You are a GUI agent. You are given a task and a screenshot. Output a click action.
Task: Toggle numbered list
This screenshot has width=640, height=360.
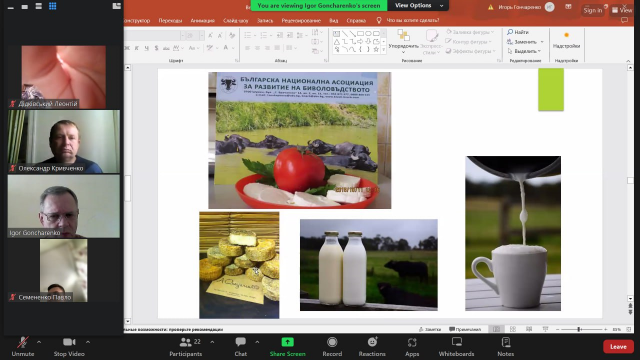click(264, 36)
